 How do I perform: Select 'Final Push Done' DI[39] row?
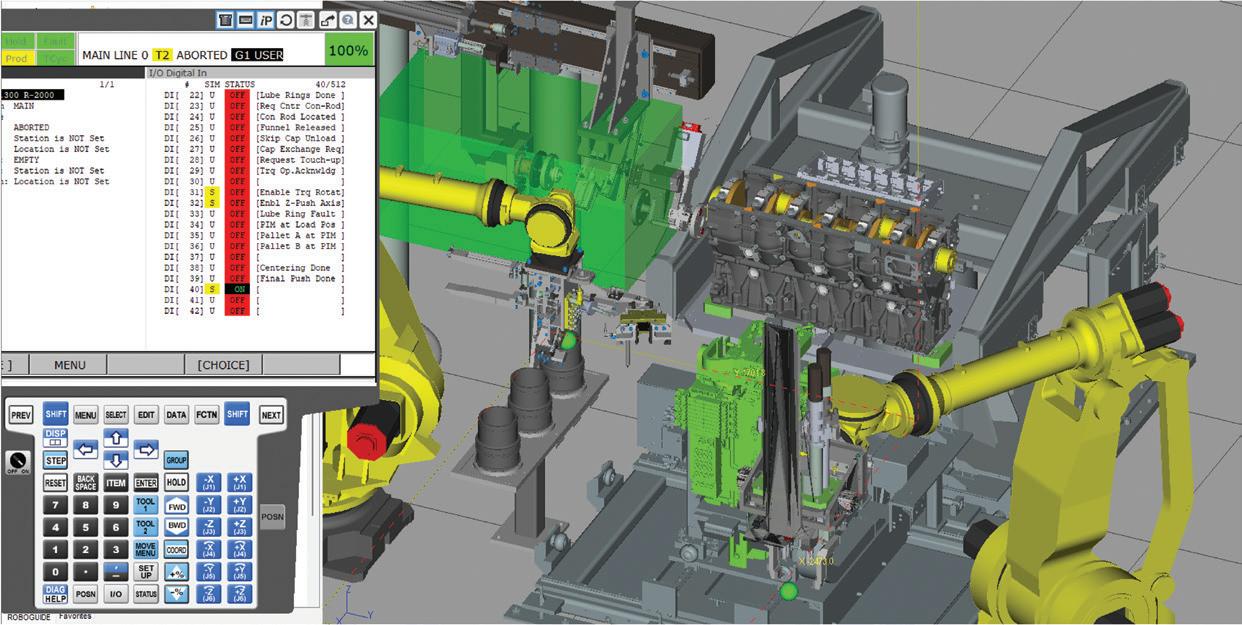tap(253, 279)
